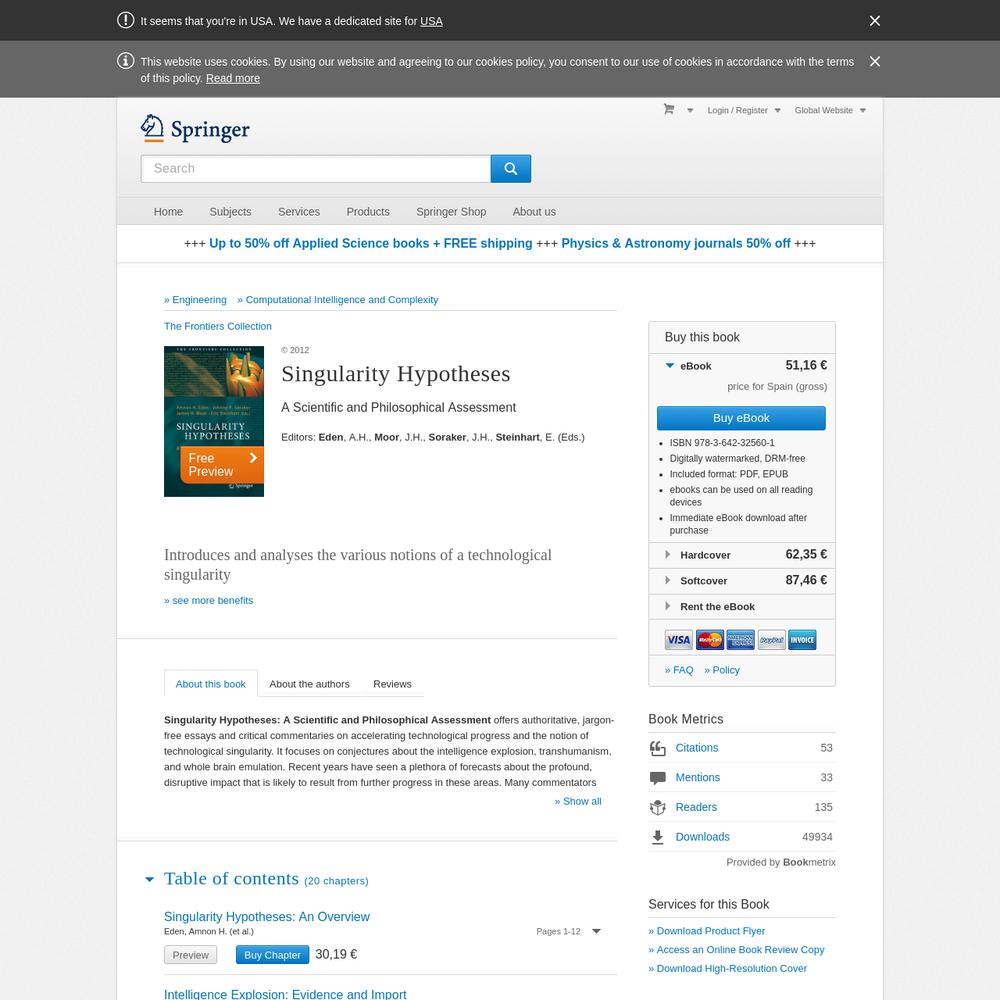Screen dimensions: 1000x1000
Task: Click the Buy eBook button
Action: click(x=741, y=418)
